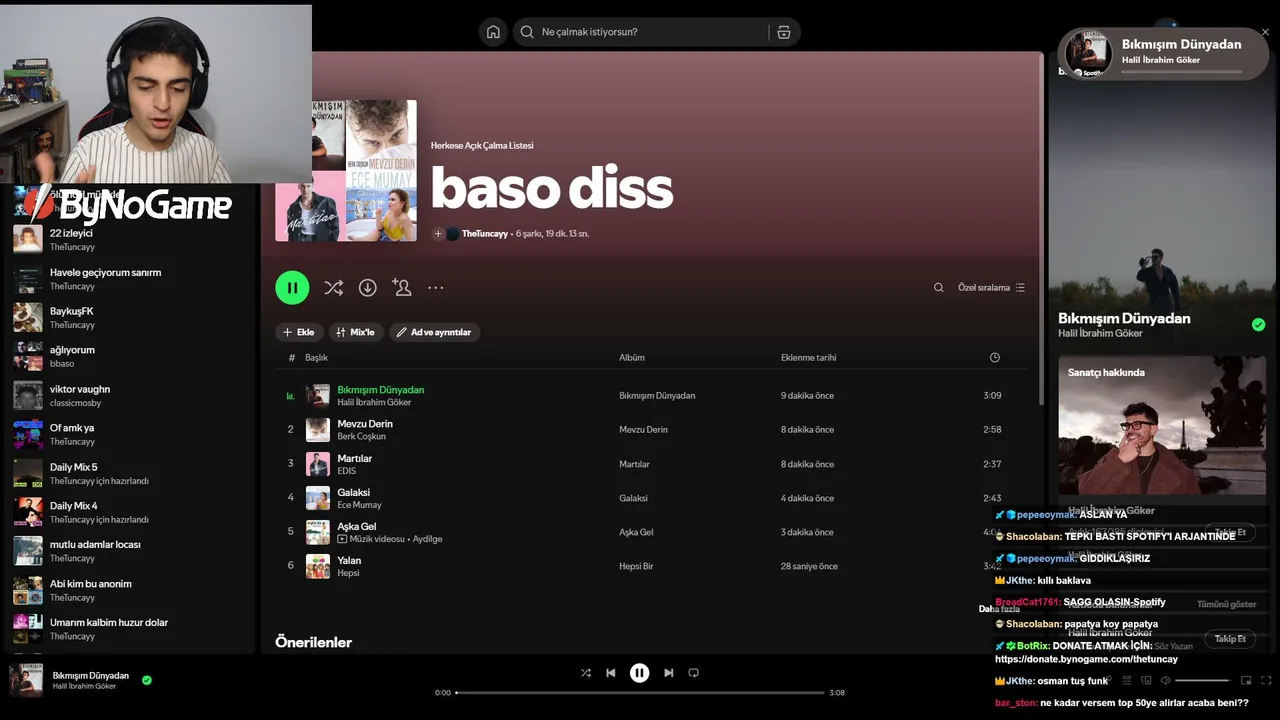Invite collaborators to the baso diss playlist
This screenshot has height=720, width=1280.
[x=402, y=288]
